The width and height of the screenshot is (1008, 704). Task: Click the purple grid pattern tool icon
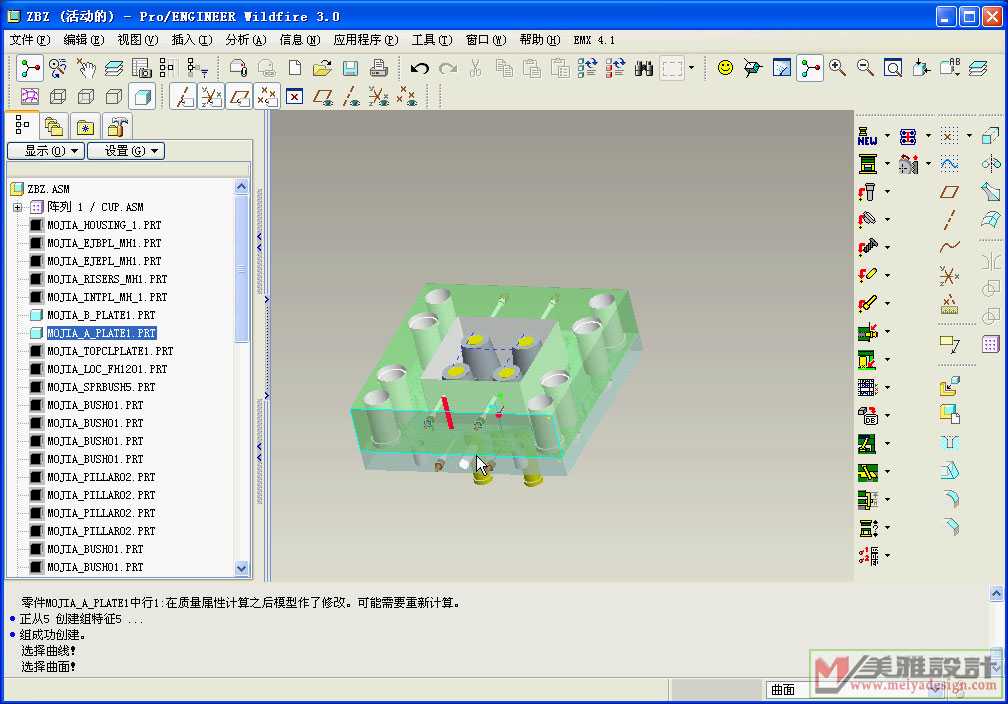[990, 344]
